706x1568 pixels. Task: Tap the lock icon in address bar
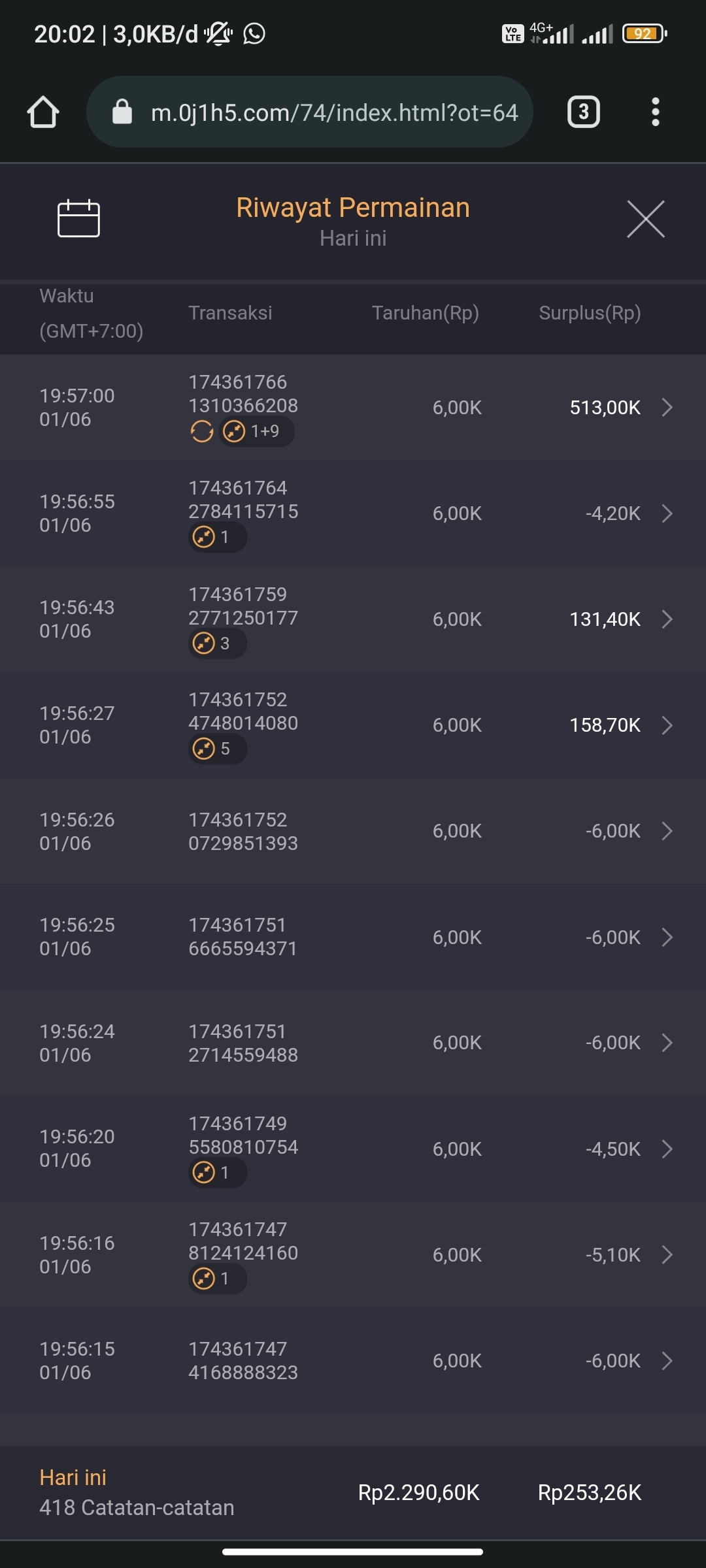click(122, 112)
